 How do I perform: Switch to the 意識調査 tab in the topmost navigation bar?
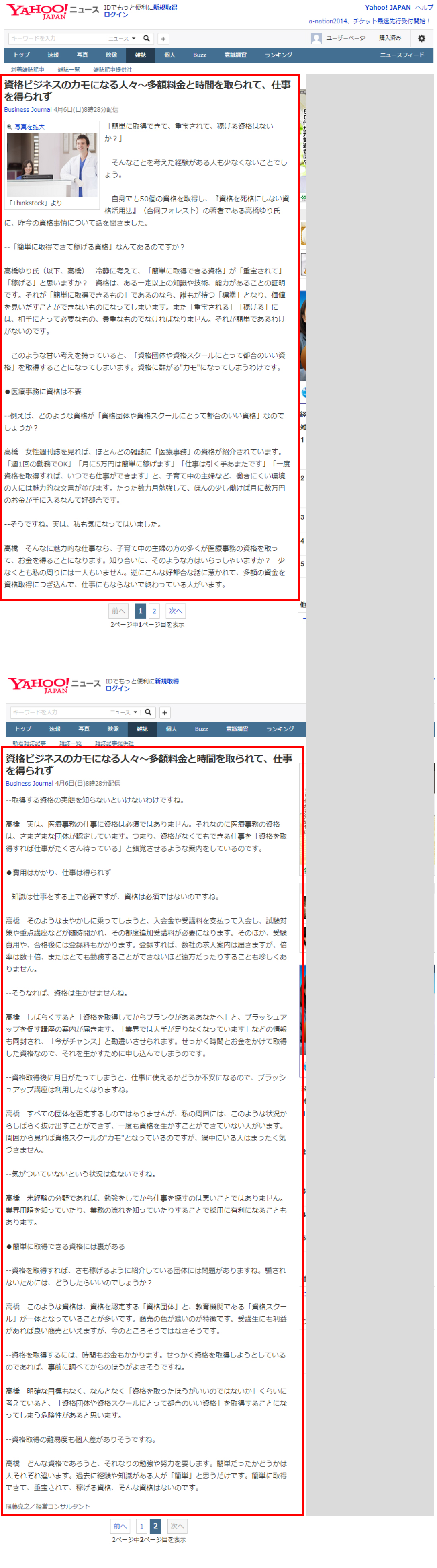235,55
